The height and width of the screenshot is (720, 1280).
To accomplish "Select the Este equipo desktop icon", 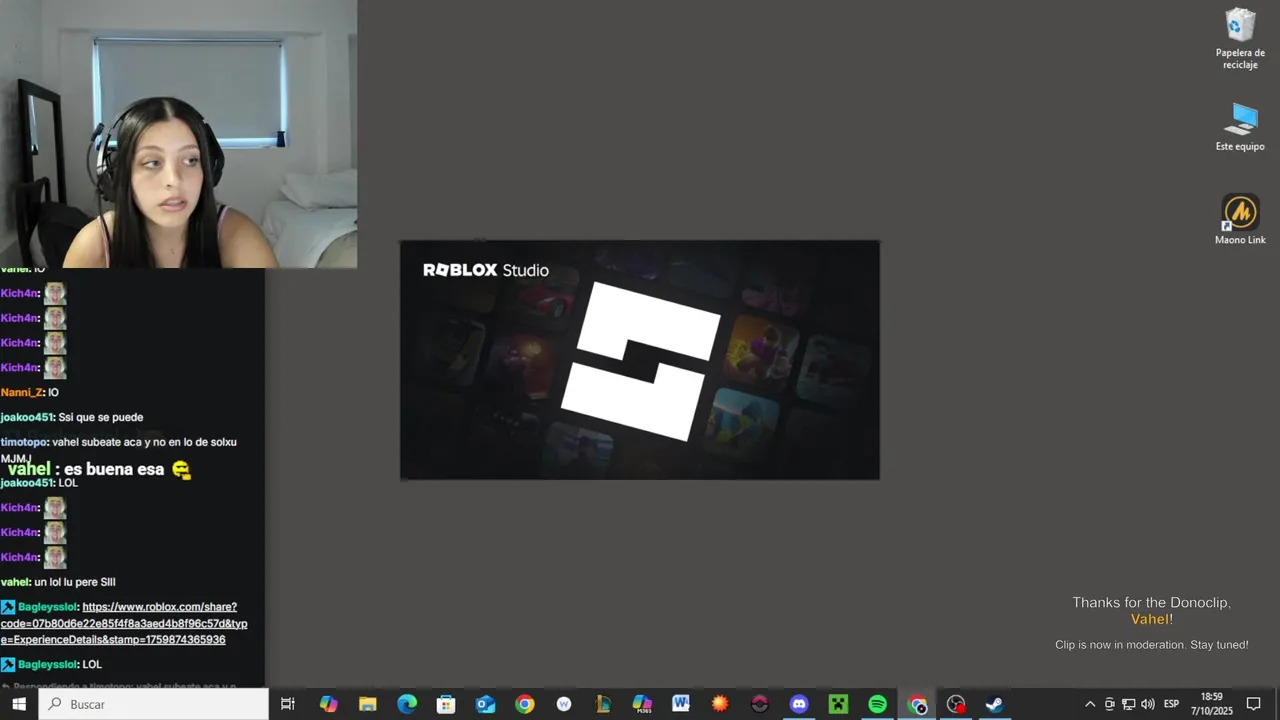I will [x=1240, y=126].
